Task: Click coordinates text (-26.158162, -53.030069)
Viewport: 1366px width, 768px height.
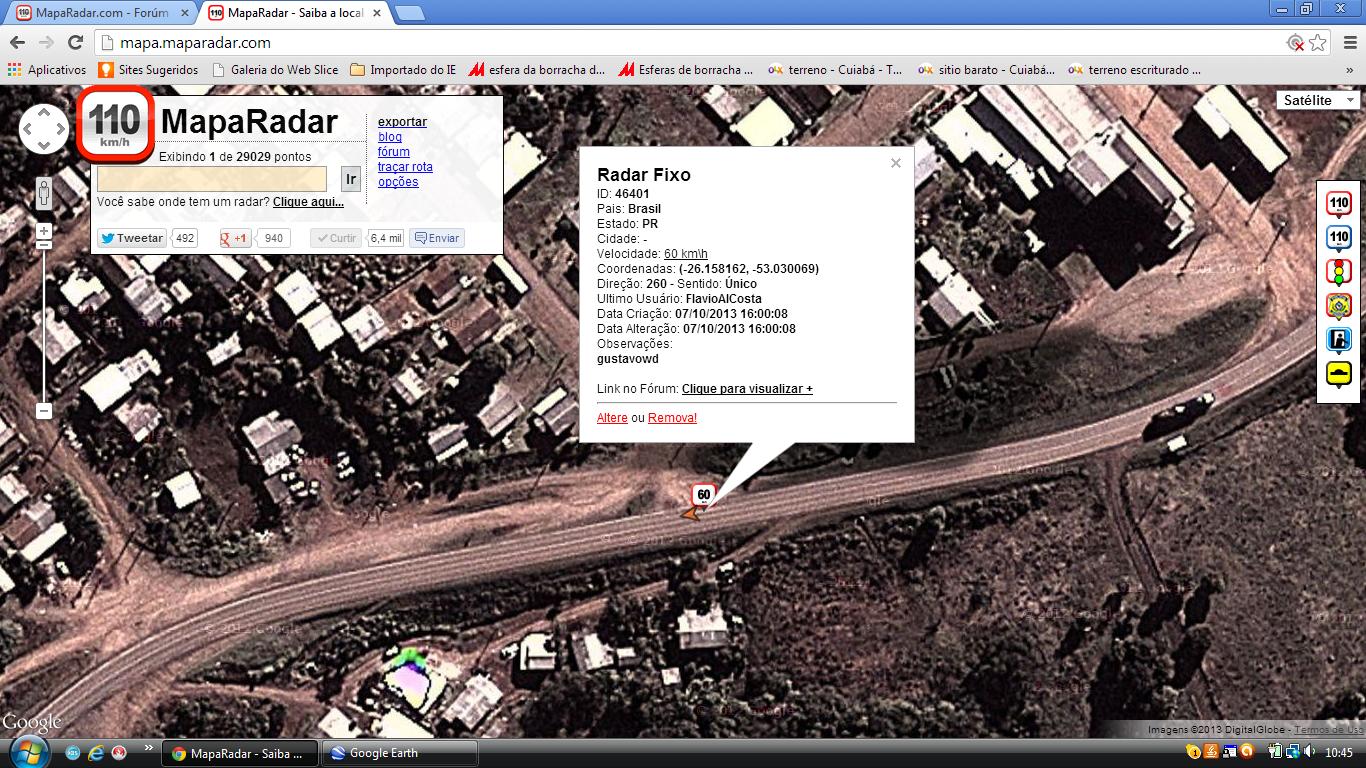Action: point(748,269)
